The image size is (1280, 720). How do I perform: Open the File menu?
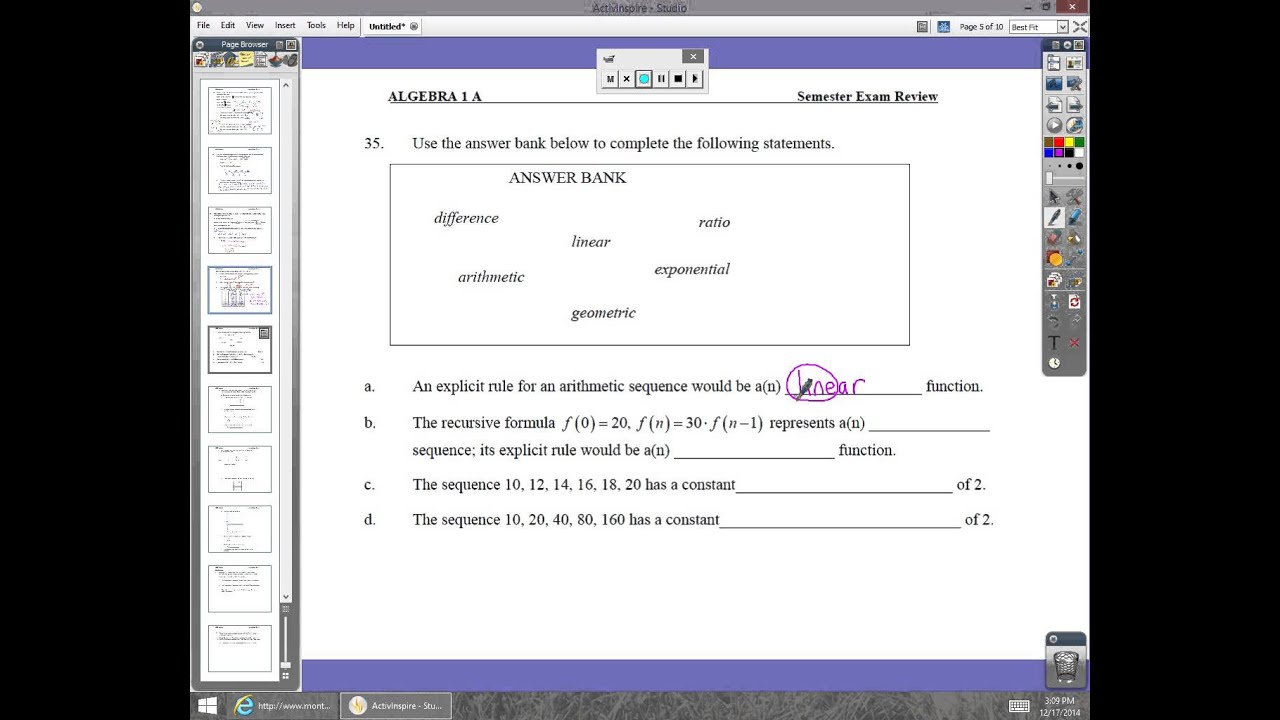203,25
